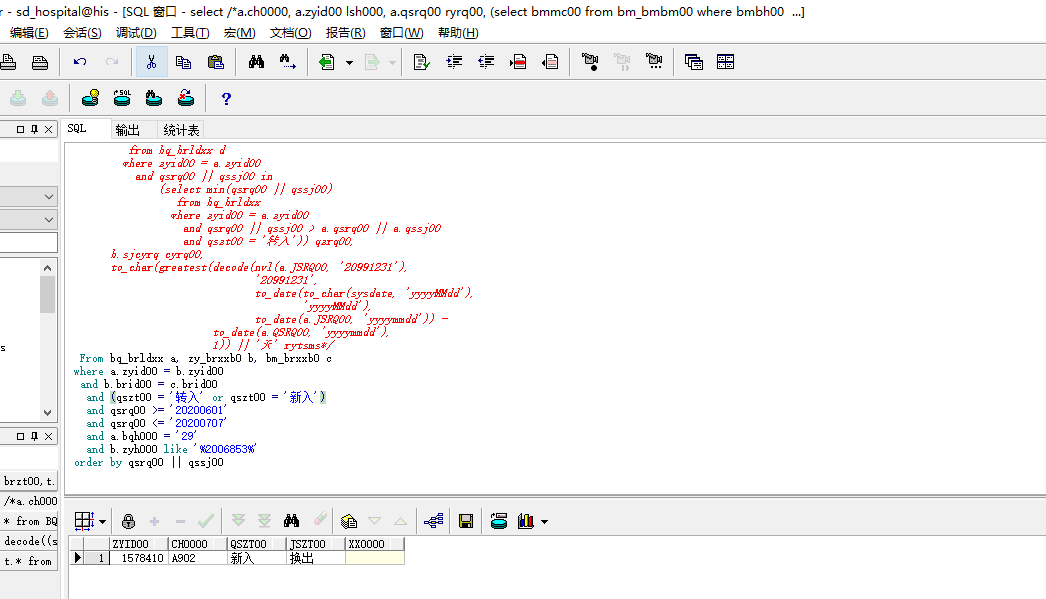Click the Find Next binoculars-arrow icon
Screen dimensions: 1046x599
pos(288,62)
